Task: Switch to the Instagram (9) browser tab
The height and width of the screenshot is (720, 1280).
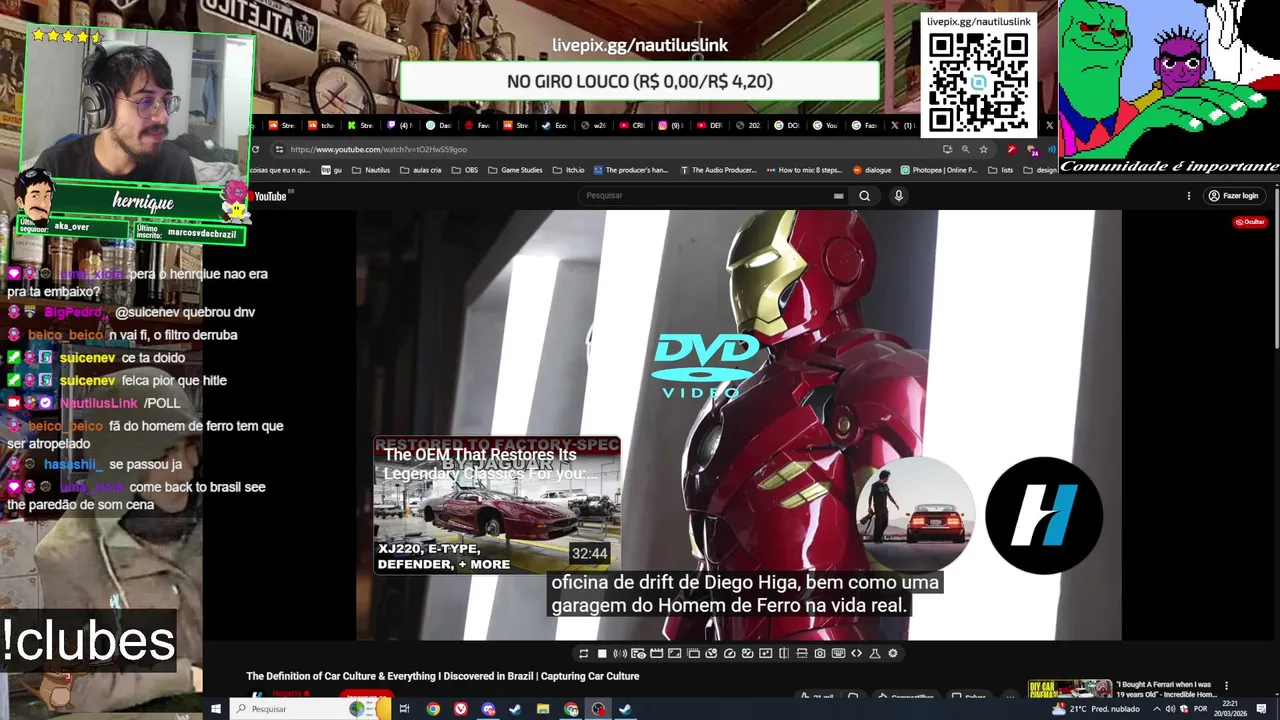Action: tap(670, 126)
